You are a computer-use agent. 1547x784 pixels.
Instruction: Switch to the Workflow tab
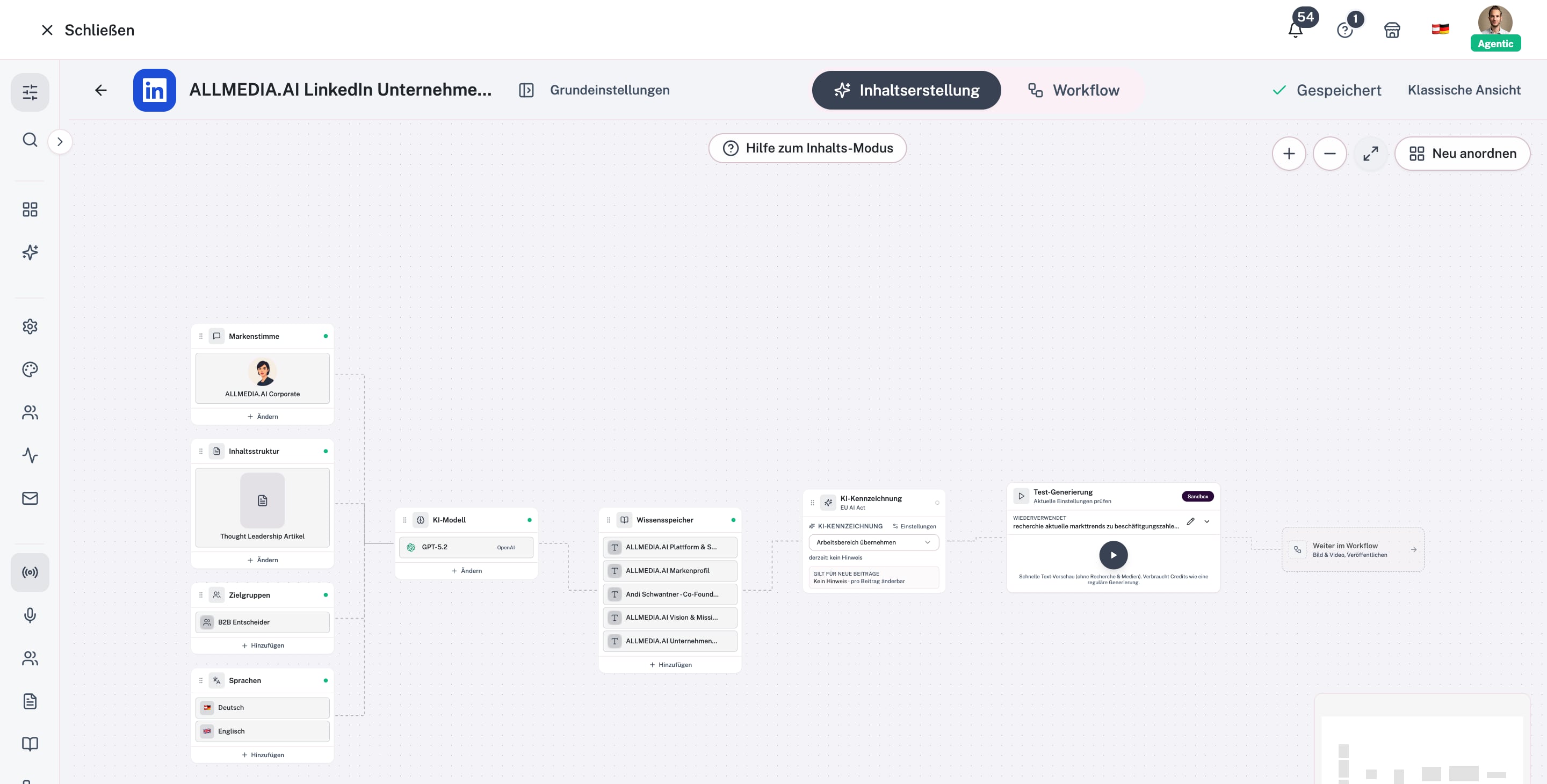tap(1074, 90)
